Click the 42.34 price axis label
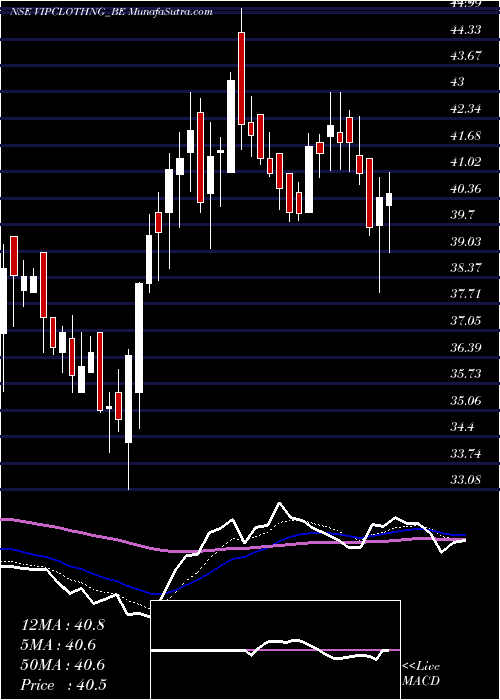The image size is (500, 700). coord(465,108)
